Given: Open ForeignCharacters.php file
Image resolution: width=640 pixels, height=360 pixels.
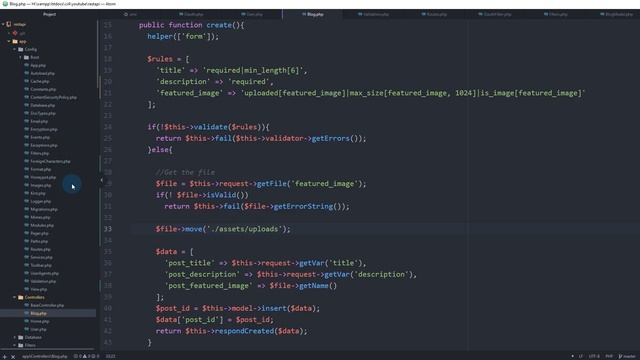Looking at the screenshot, I should (x=50, y=161).
